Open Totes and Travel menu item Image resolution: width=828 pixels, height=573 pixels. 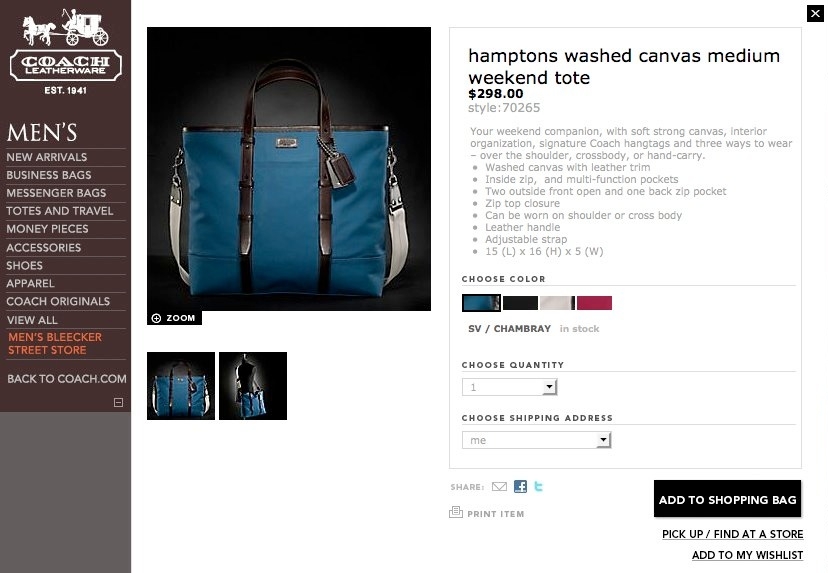(60, 211)
